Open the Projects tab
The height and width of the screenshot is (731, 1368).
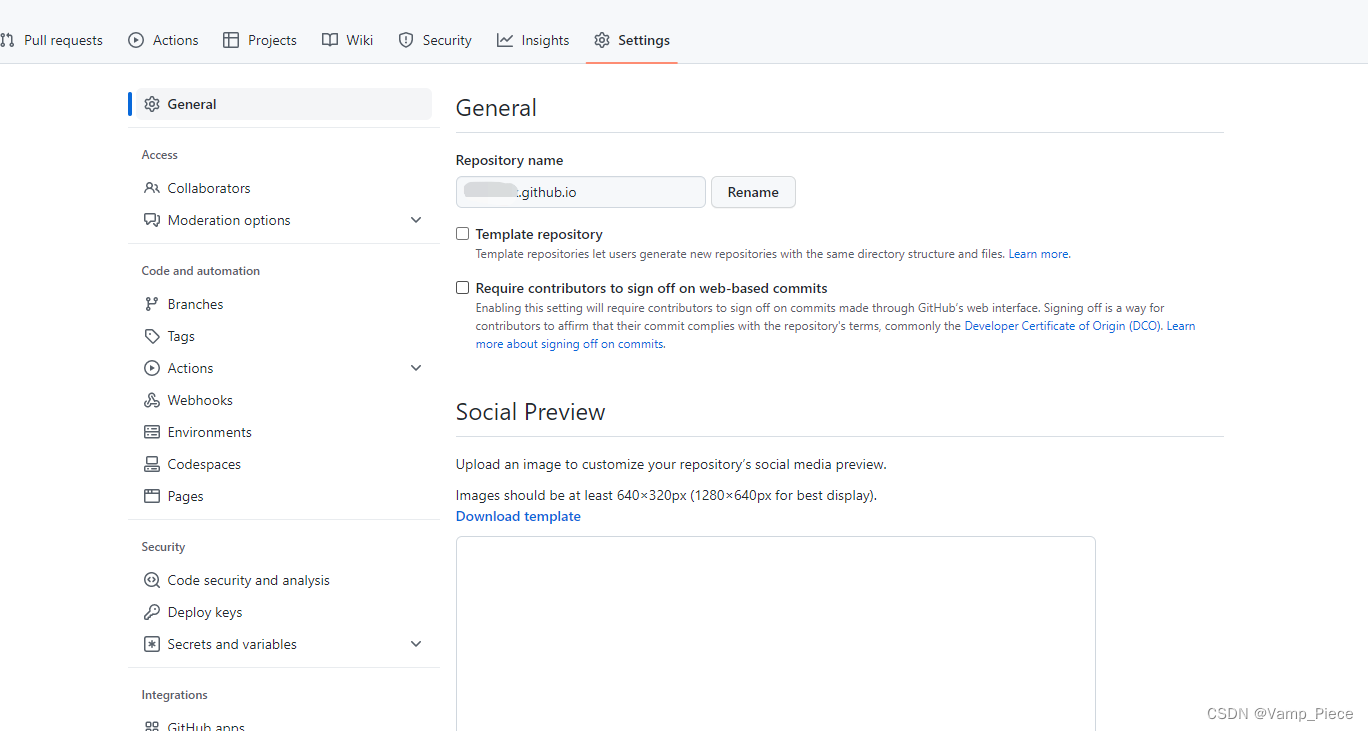tap(260, 40)
